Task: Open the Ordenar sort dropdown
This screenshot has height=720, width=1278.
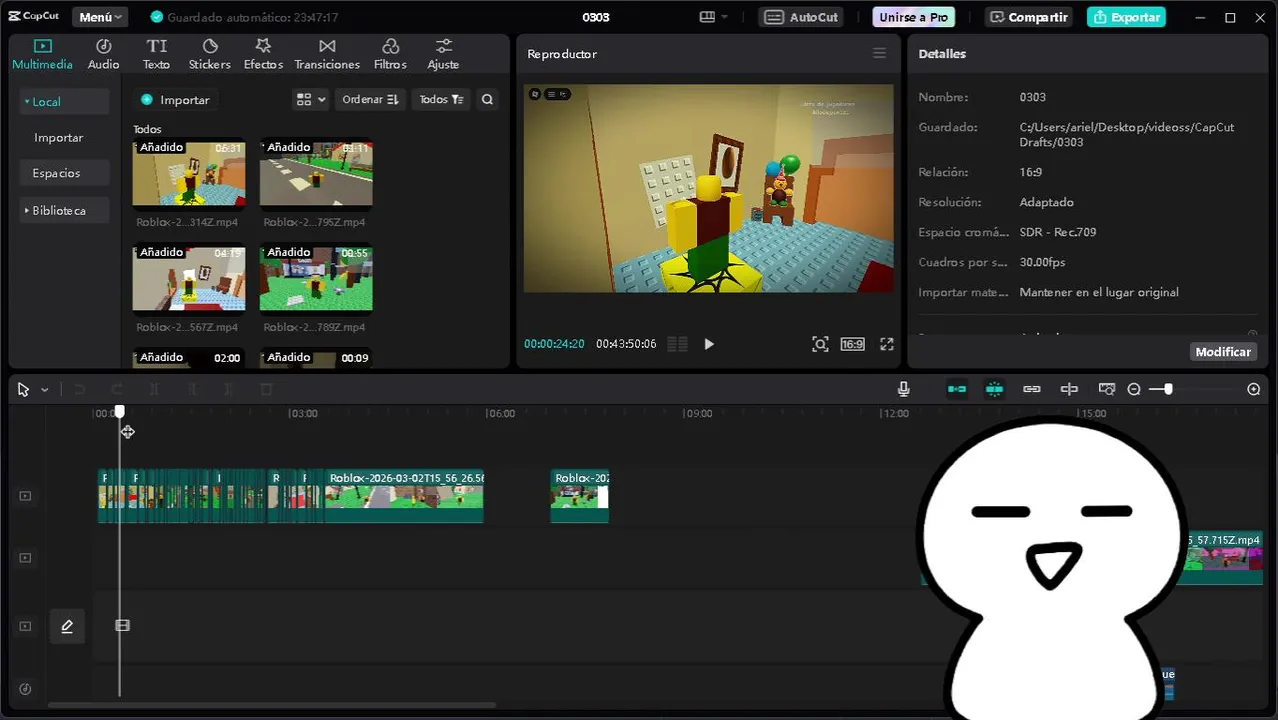Action: tap(370, 100)
